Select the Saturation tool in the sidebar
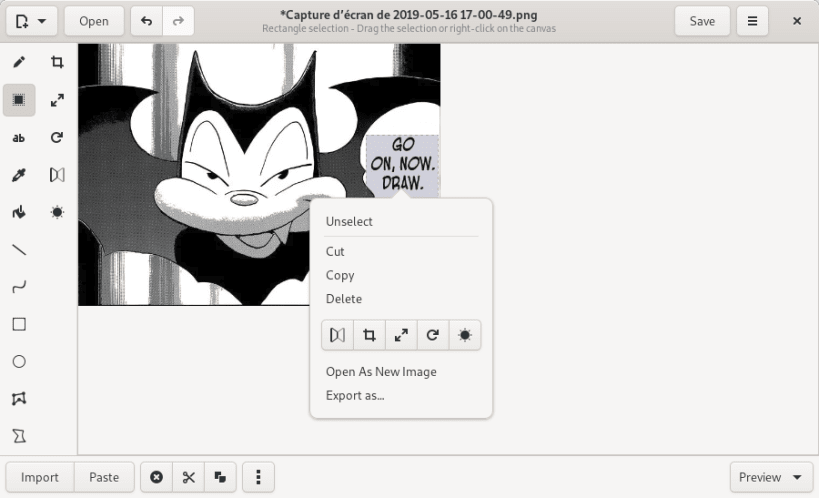This screenshot has height=498, width=819. [x=57, y=212]
